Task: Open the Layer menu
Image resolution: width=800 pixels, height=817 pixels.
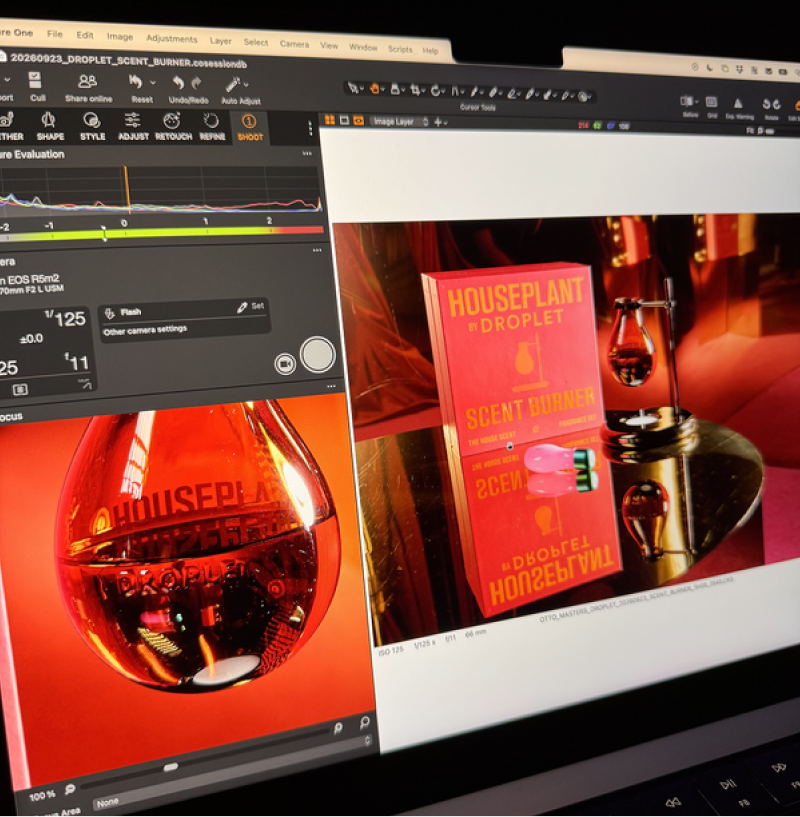Action: [x=220, y=41]
